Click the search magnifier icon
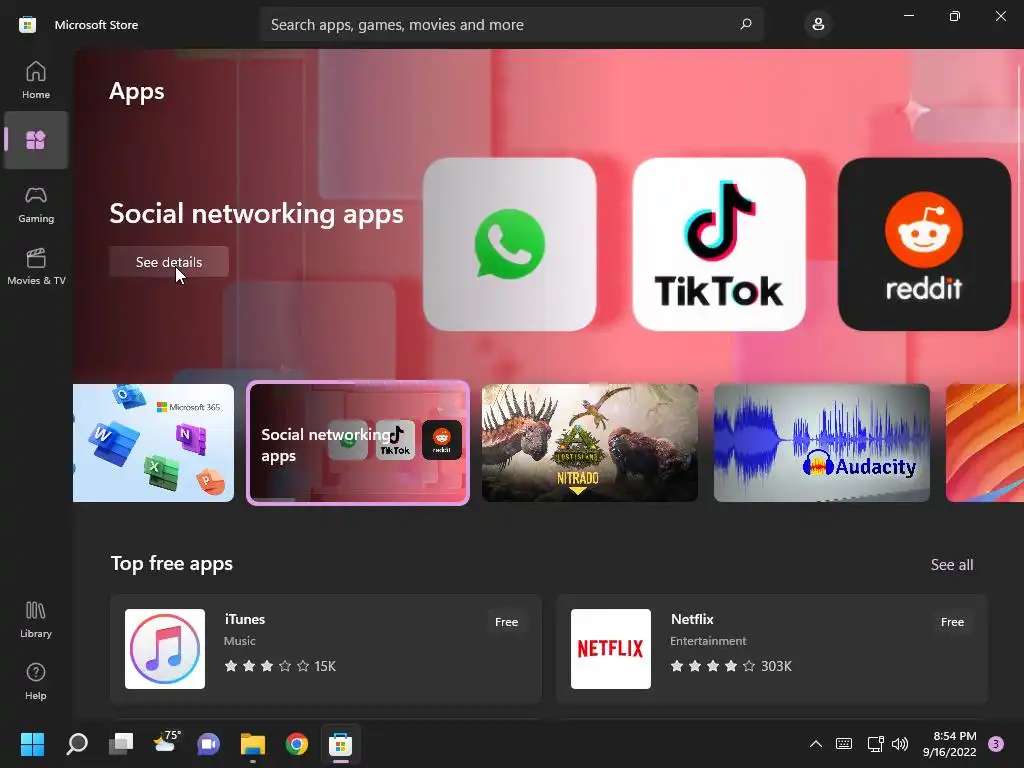The image size is (1024, 768). pos(745,24)
